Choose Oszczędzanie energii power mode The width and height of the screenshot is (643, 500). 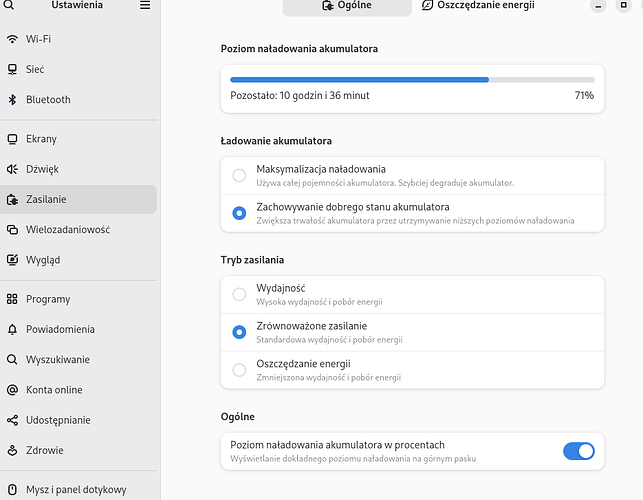413,370
